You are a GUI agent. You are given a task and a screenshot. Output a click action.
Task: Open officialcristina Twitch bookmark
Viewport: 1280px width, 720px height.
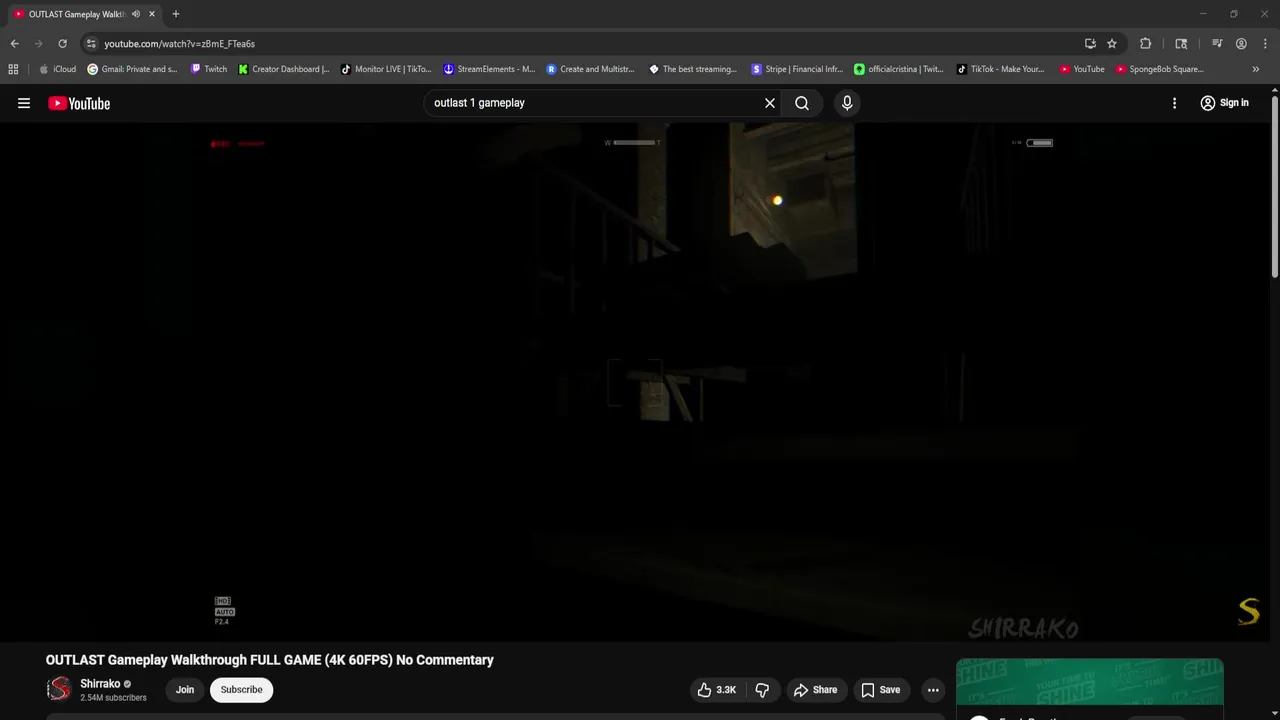898,69
